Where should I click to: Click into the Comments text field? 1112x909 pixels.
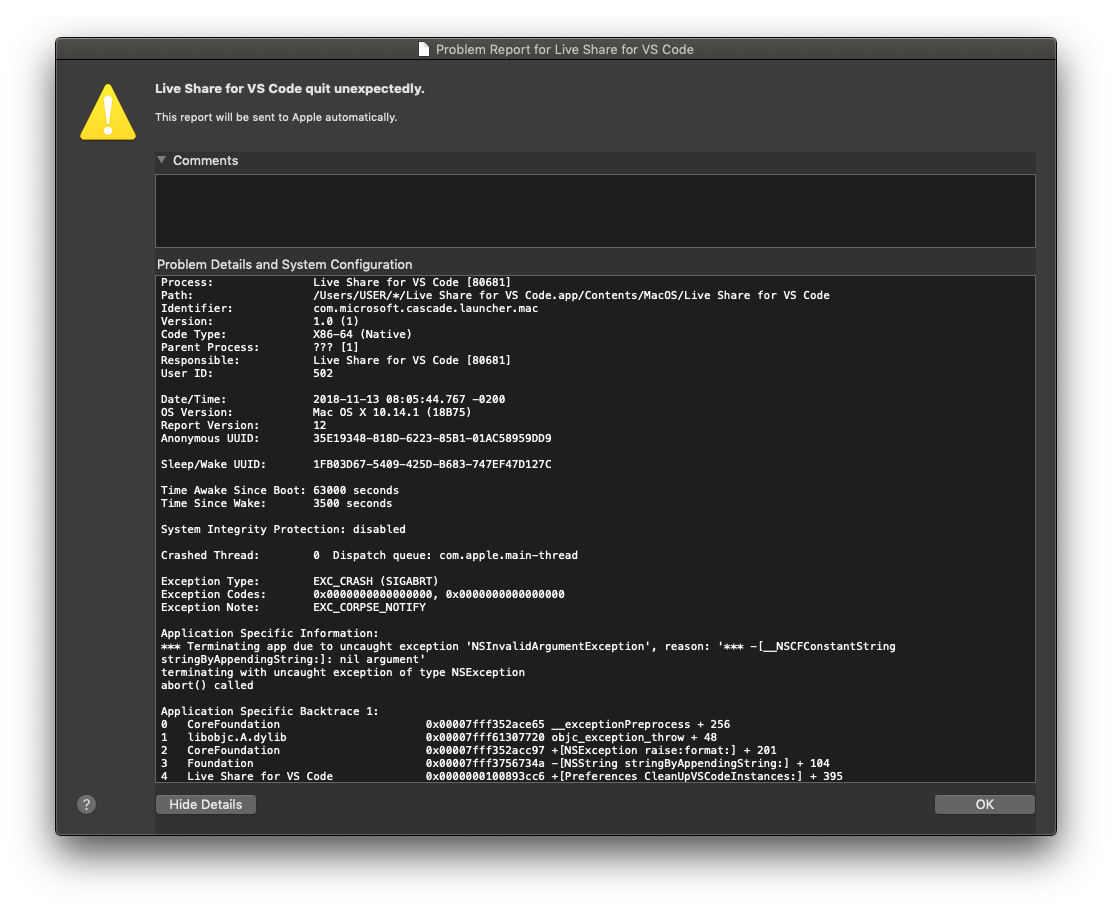pyautogui.click(x=595, y=211)
